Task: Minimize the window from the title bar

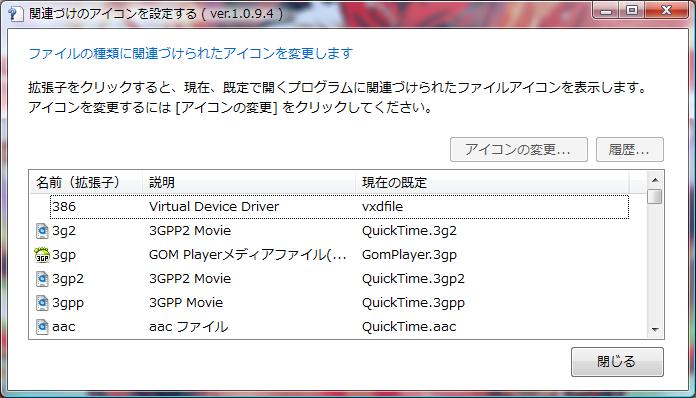Action: click(x=606, y=11)
